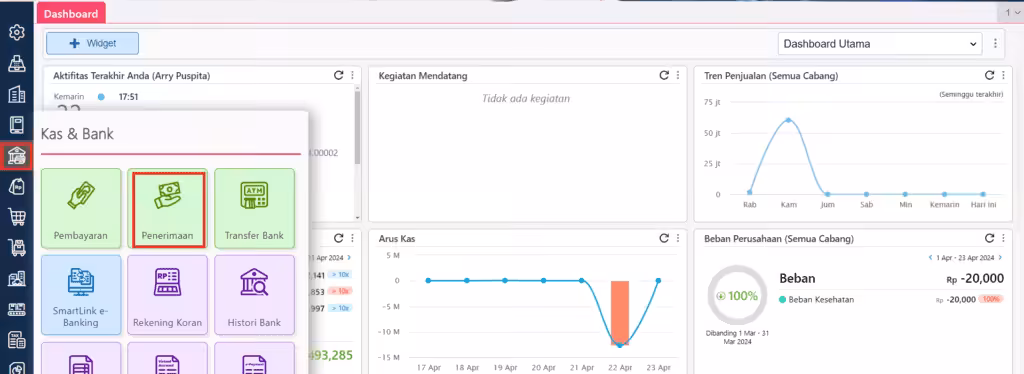Click the orange 22 Apr cash flow bar
The image size is (1024, 374).
tap(620, 313)
